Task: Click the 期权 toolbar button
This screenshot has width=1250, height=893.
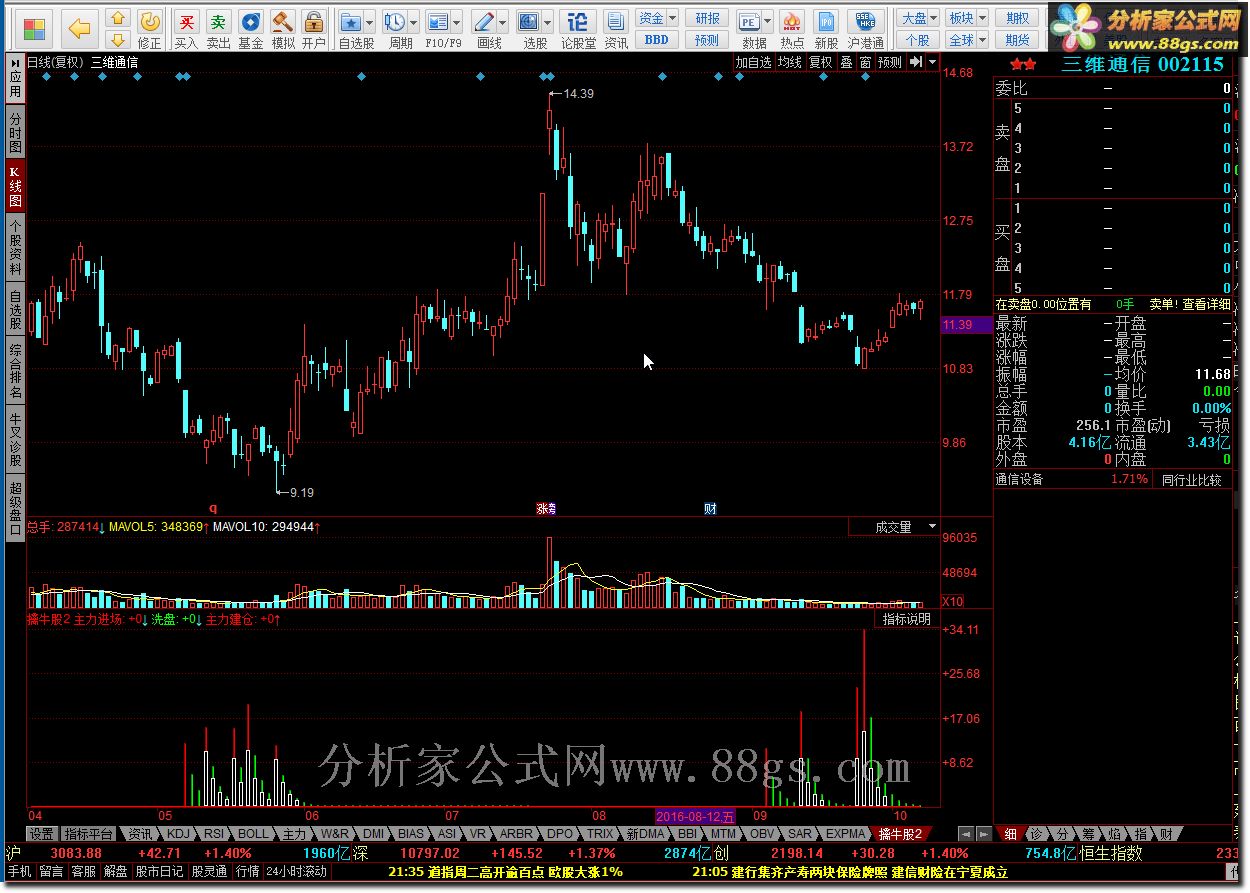Action: coord(1018,18)
